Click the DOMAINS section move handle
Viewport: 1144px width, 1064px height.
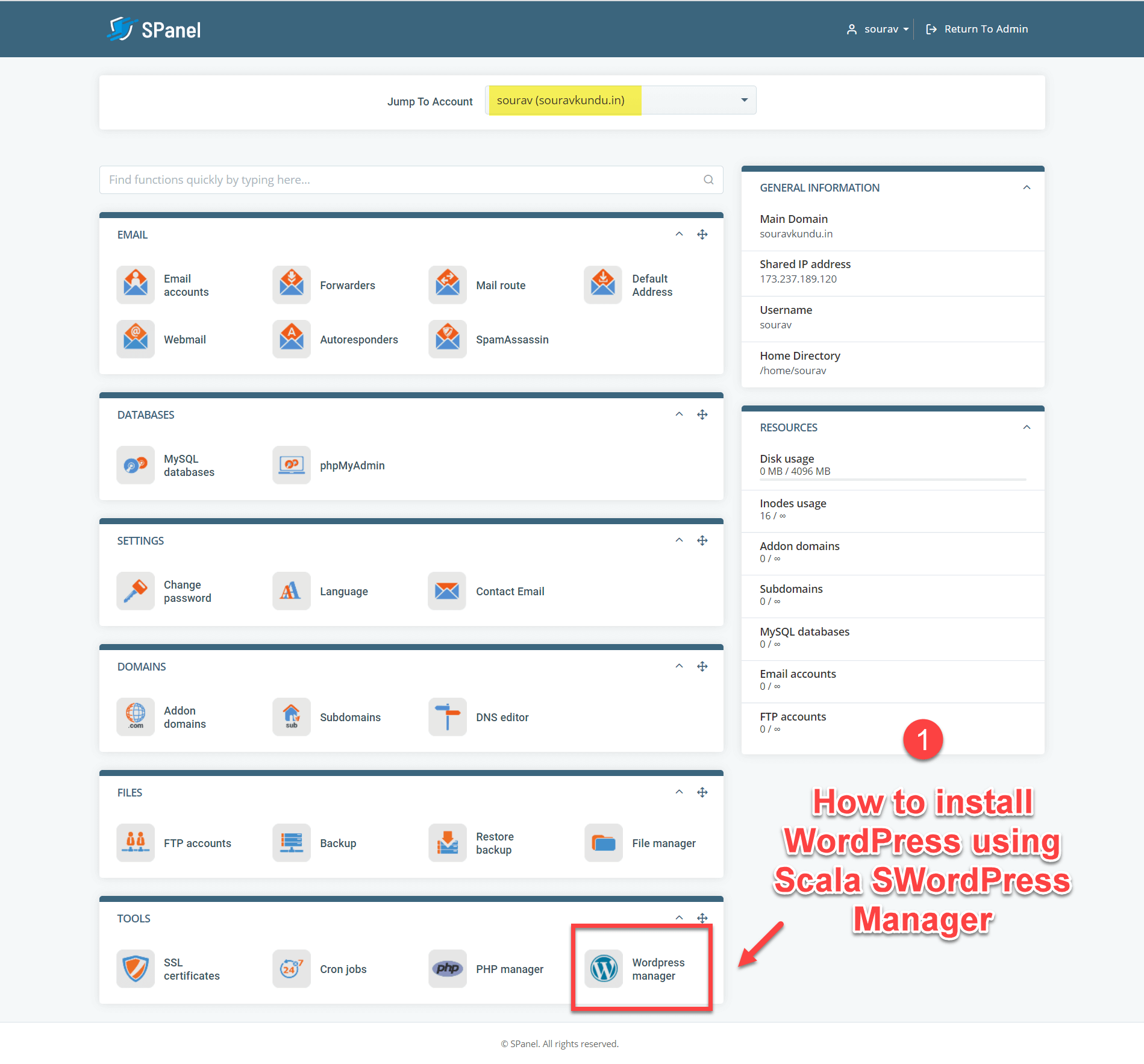(x=702, y=666)
